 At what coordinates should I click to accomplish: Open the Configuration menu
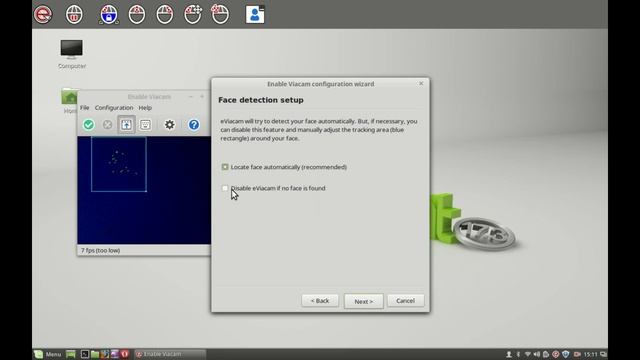point(114,108)
